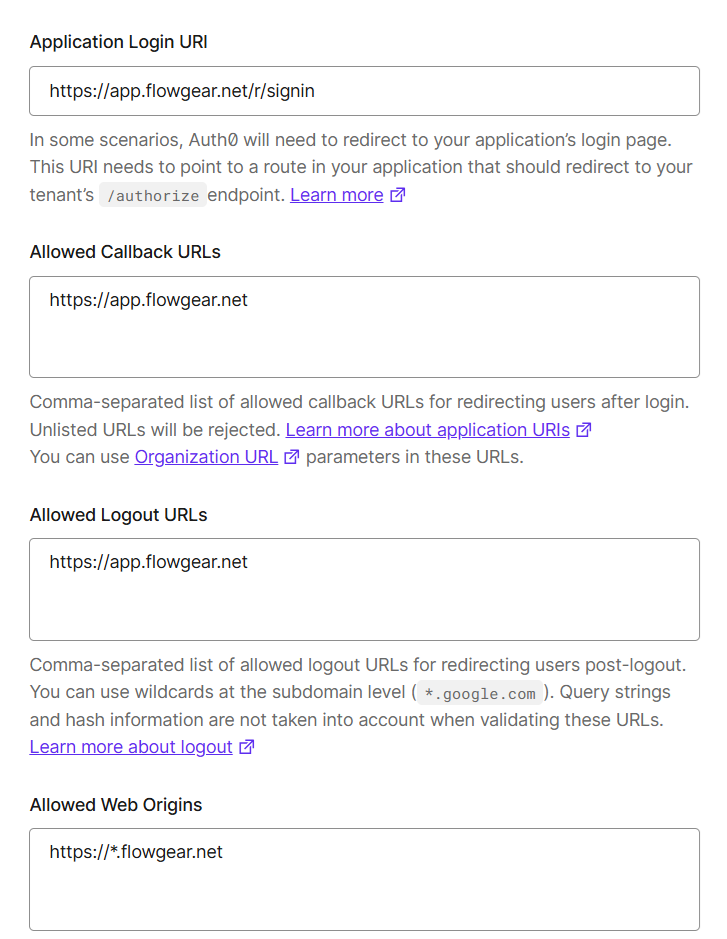
Task: Click the '/authorize' code snippet
Action: click(x=152, y=196)
